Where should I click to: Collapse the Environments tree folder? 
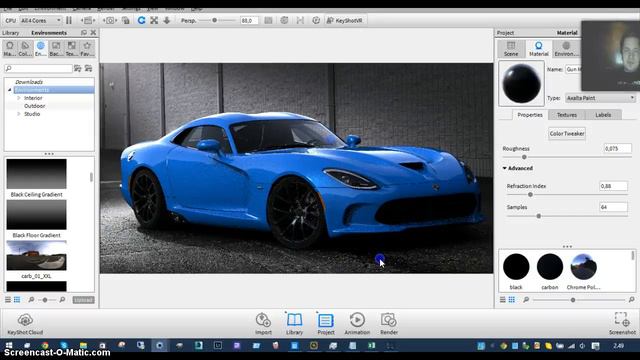pyautogui.click(x=10, y=90)
